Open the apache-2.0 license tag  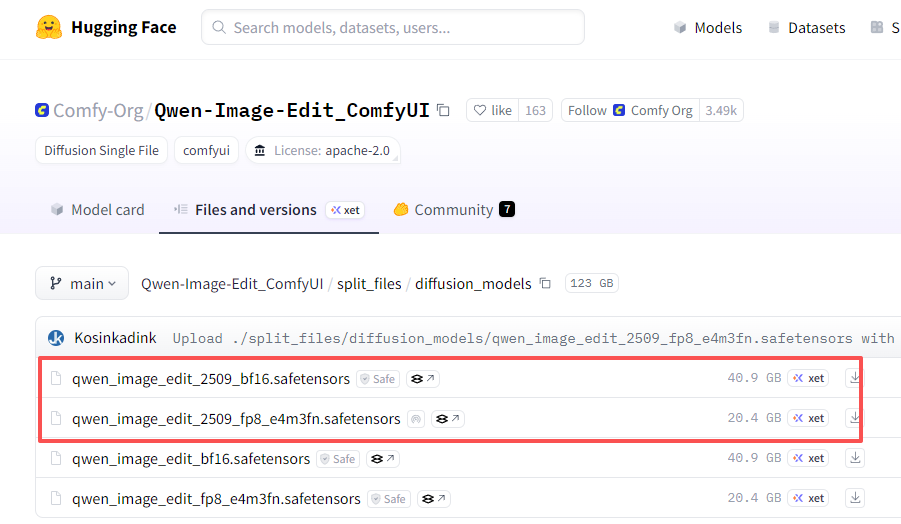323,151
